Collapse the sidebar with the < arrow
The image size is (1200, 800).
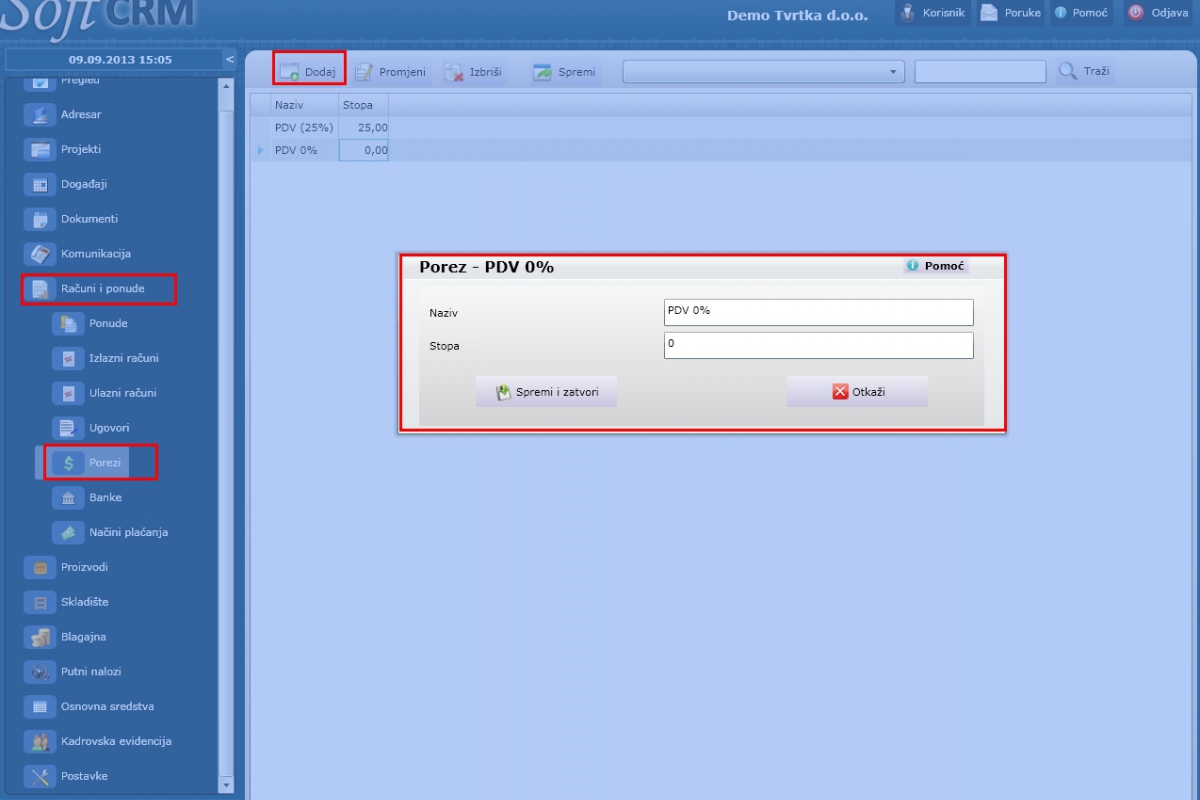(x=230, y=60)
